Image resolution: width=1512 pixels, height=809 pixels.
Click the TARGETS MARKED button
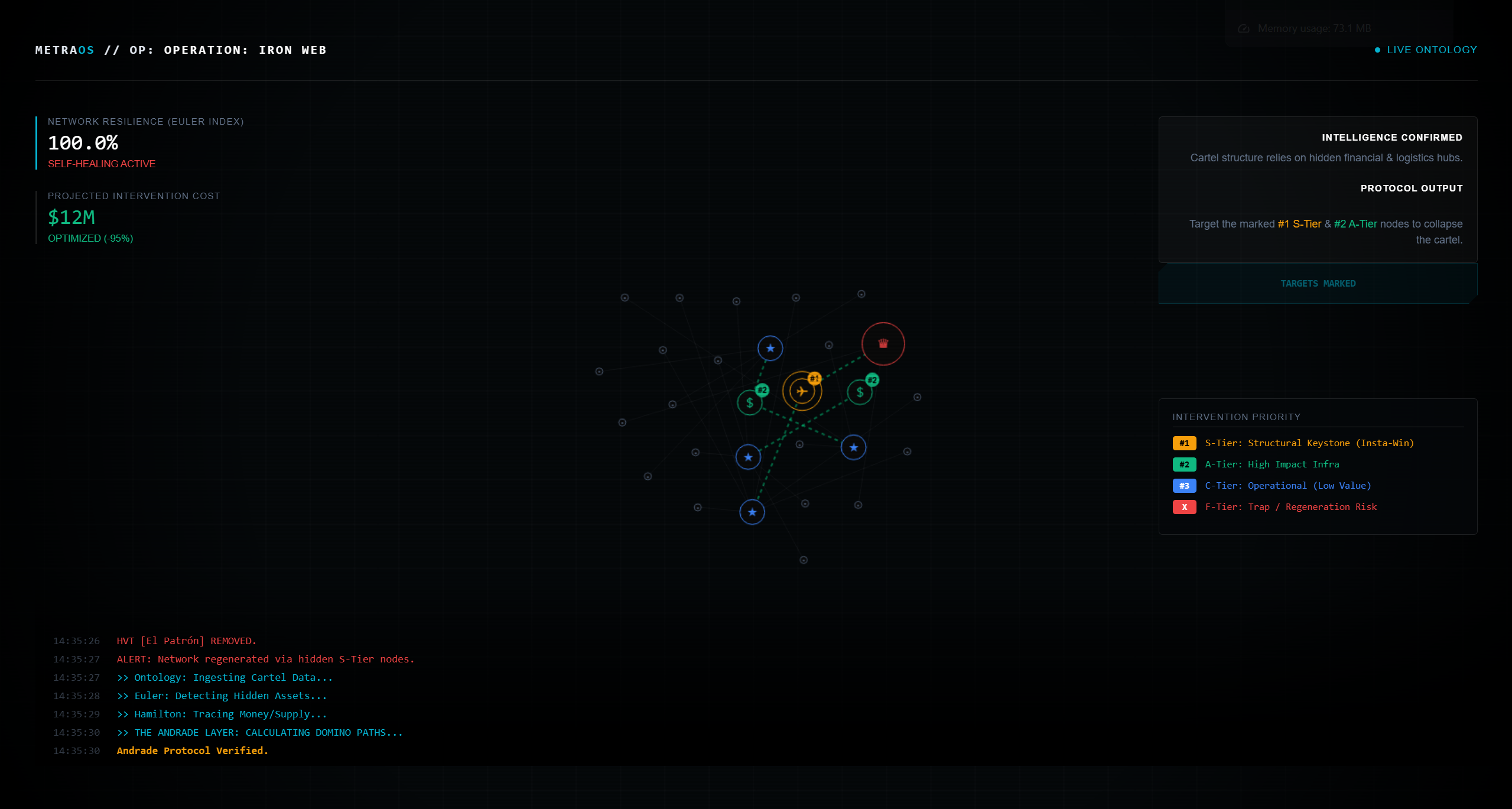[x=1318, y=284]
